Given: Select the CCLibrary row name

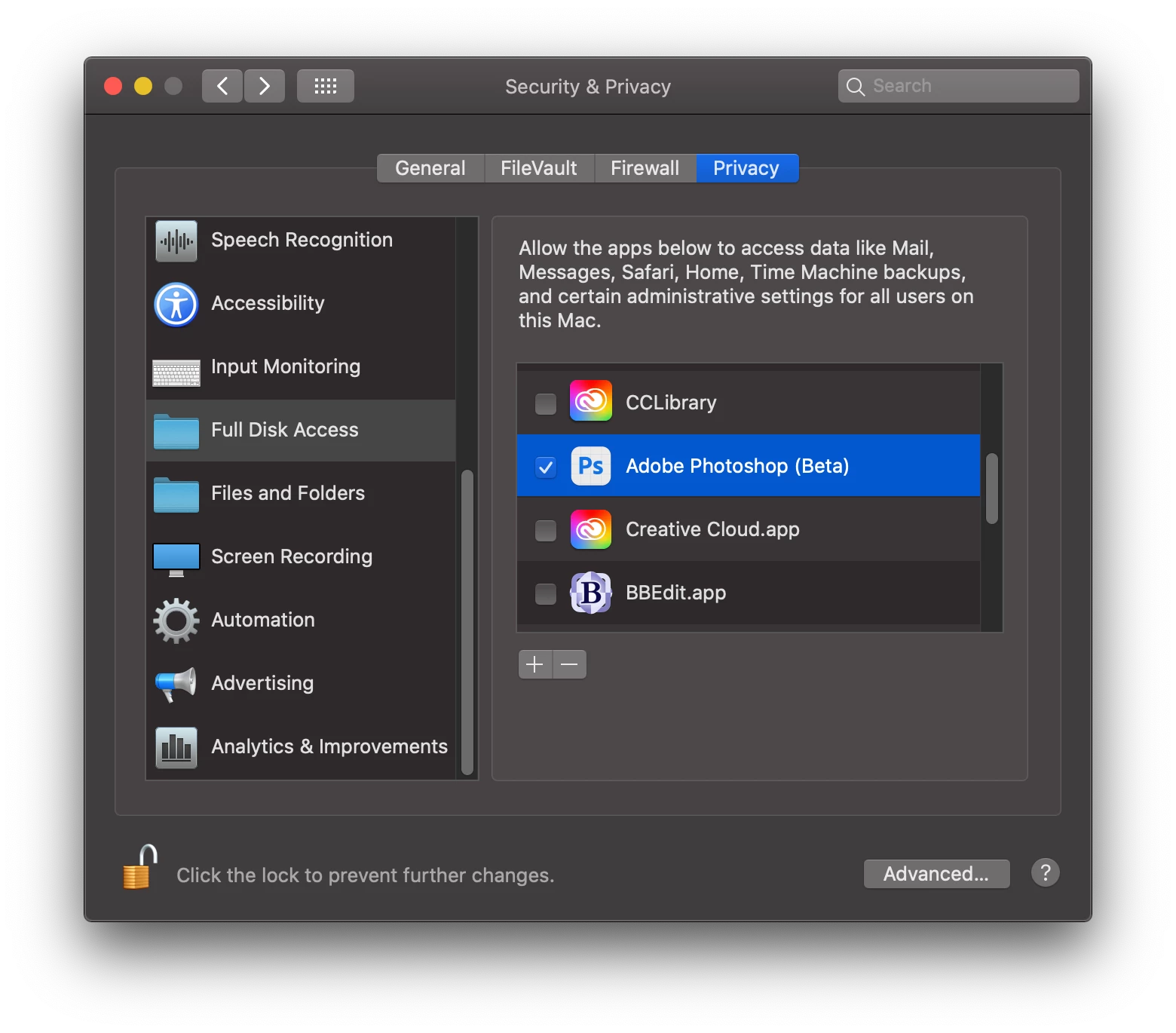Looking at the screenshot, I should [671, 403].
